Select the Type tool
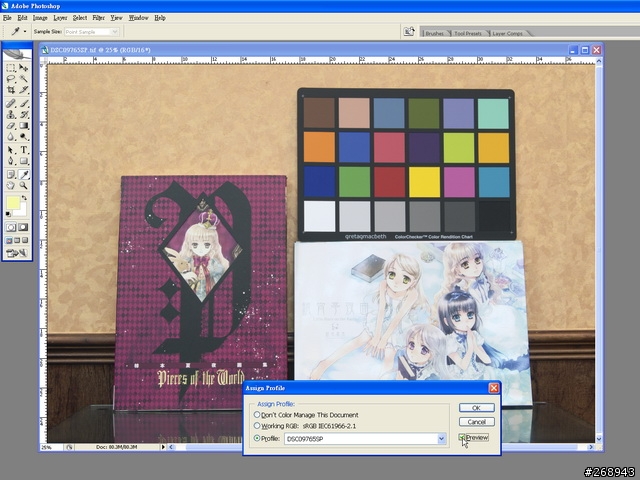Viewport: 640px width, 480px height. (x=23, y=150)
